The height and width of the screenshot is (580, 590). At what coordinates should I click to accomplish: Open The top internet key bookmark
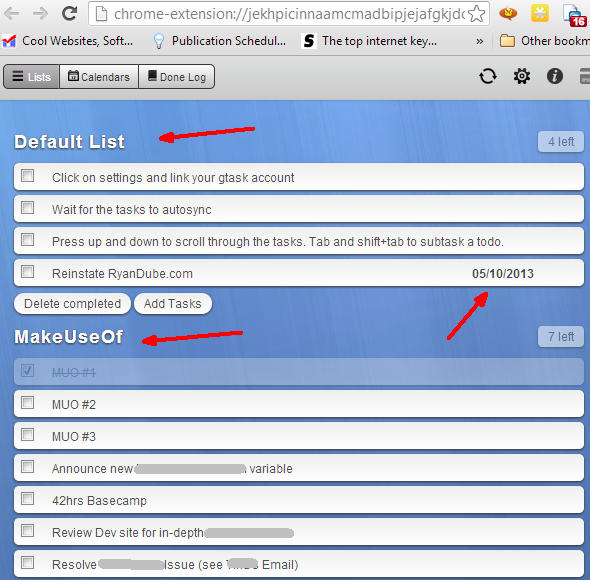coord(370,41)
